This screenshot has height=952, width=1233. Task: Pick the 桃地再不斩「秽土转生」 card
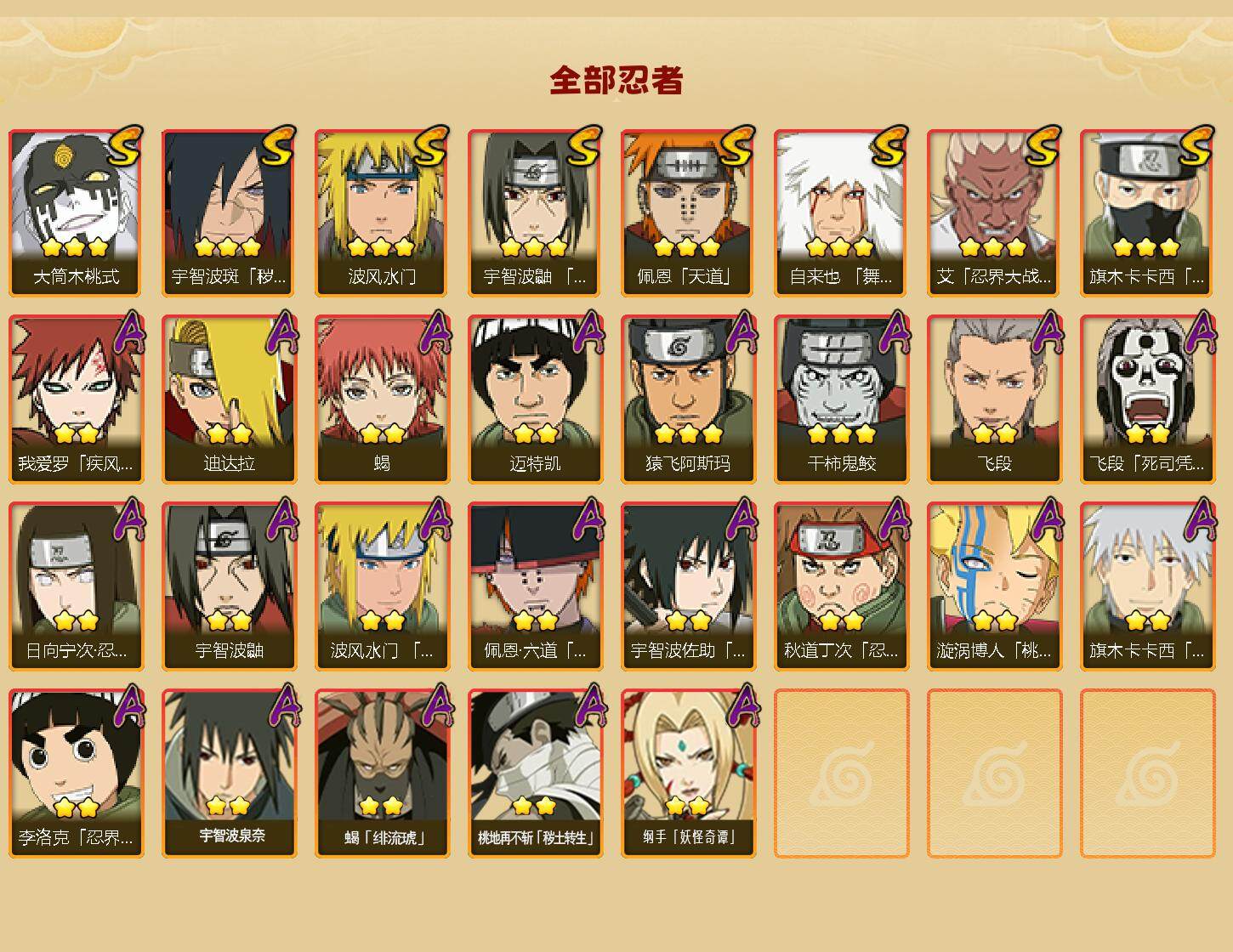pyautogui.click(x=535, y=773)
